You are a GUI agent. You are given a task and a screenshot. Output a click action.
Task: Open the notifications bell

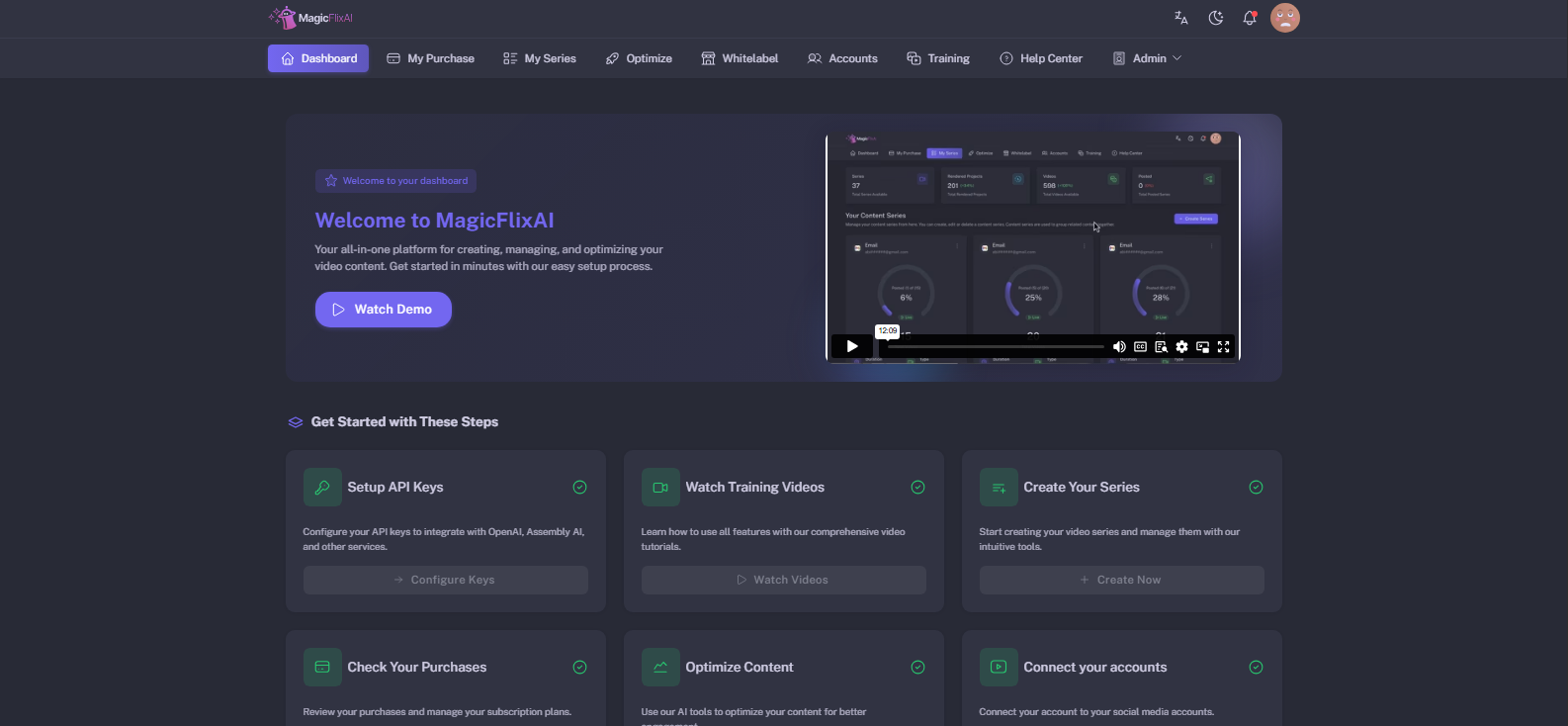click(x=1250, y=18)
